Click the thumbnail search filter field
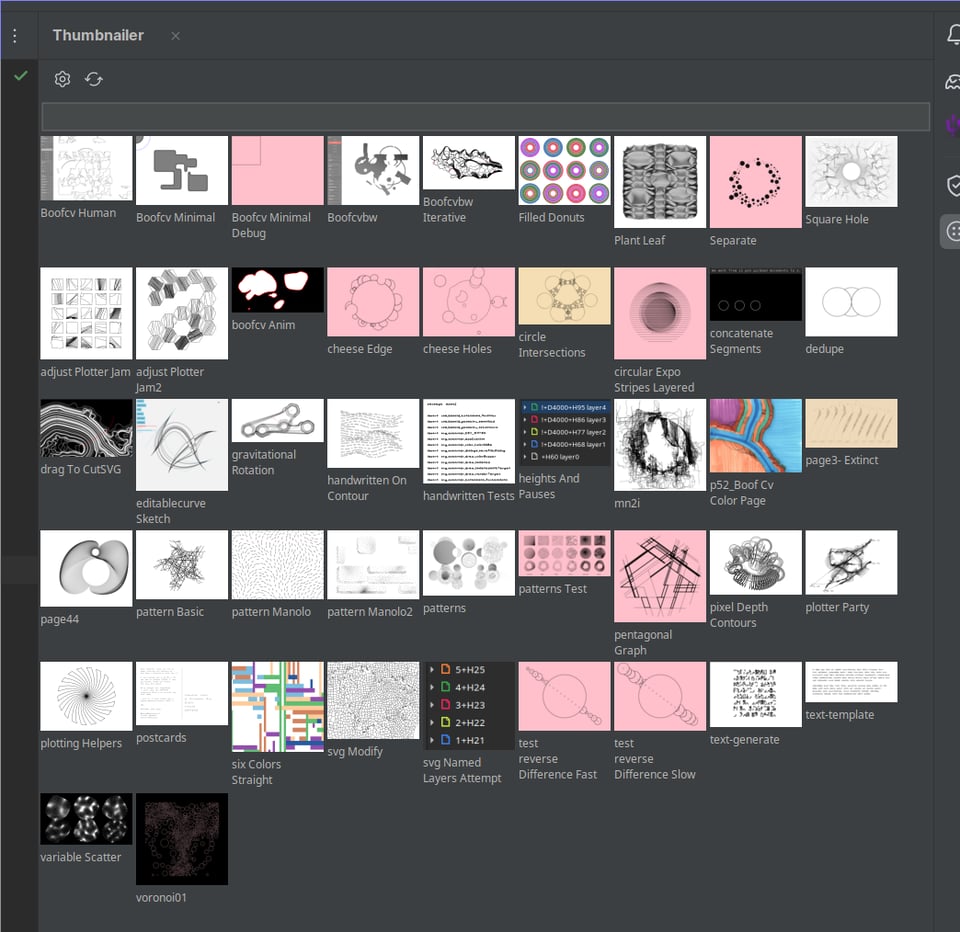This screenshot has height=932, width=960. pyautogui.click(x=485, y=116)
